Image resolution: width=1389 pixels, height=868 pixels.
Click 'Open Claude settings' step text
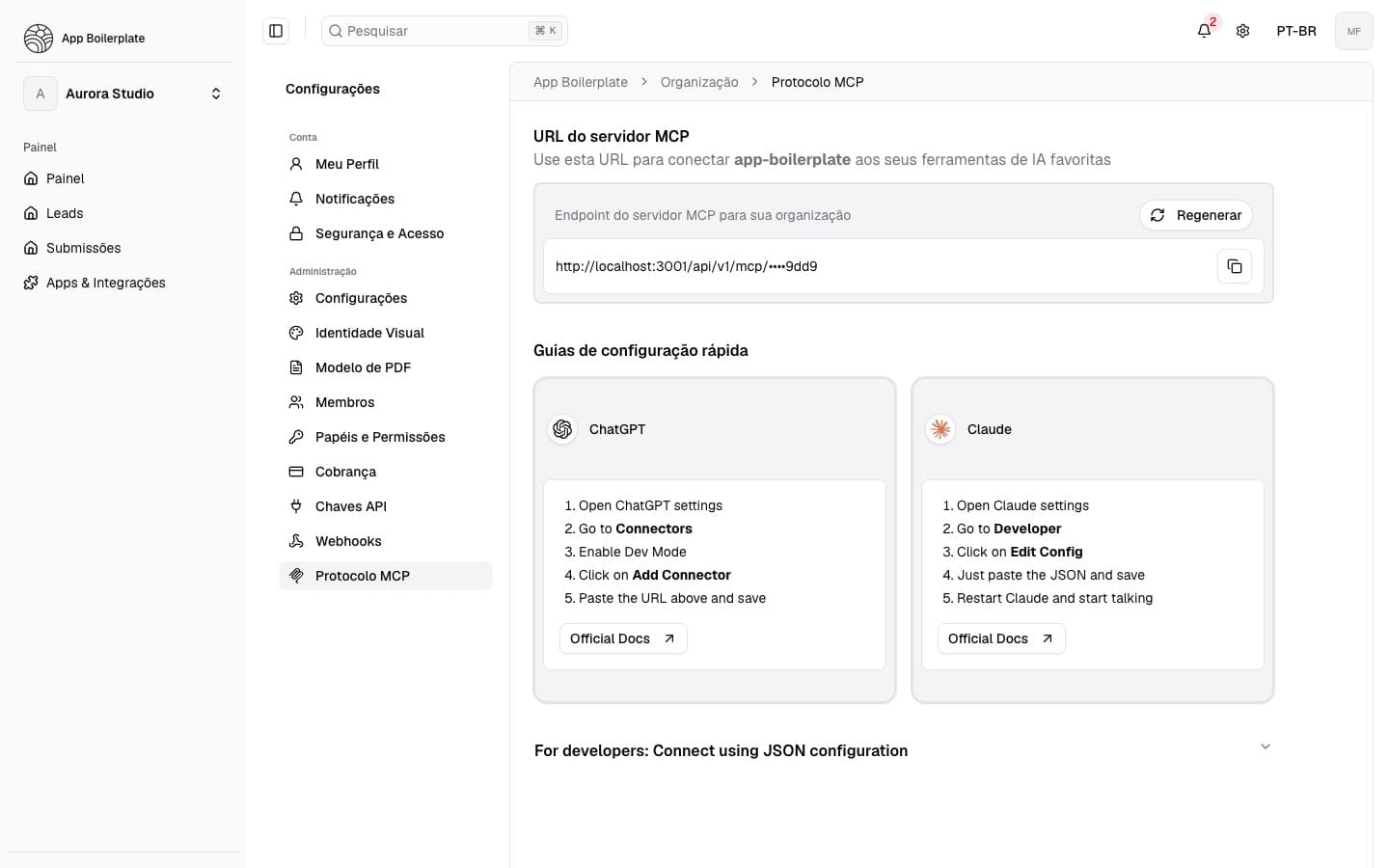coord(1022,505)
